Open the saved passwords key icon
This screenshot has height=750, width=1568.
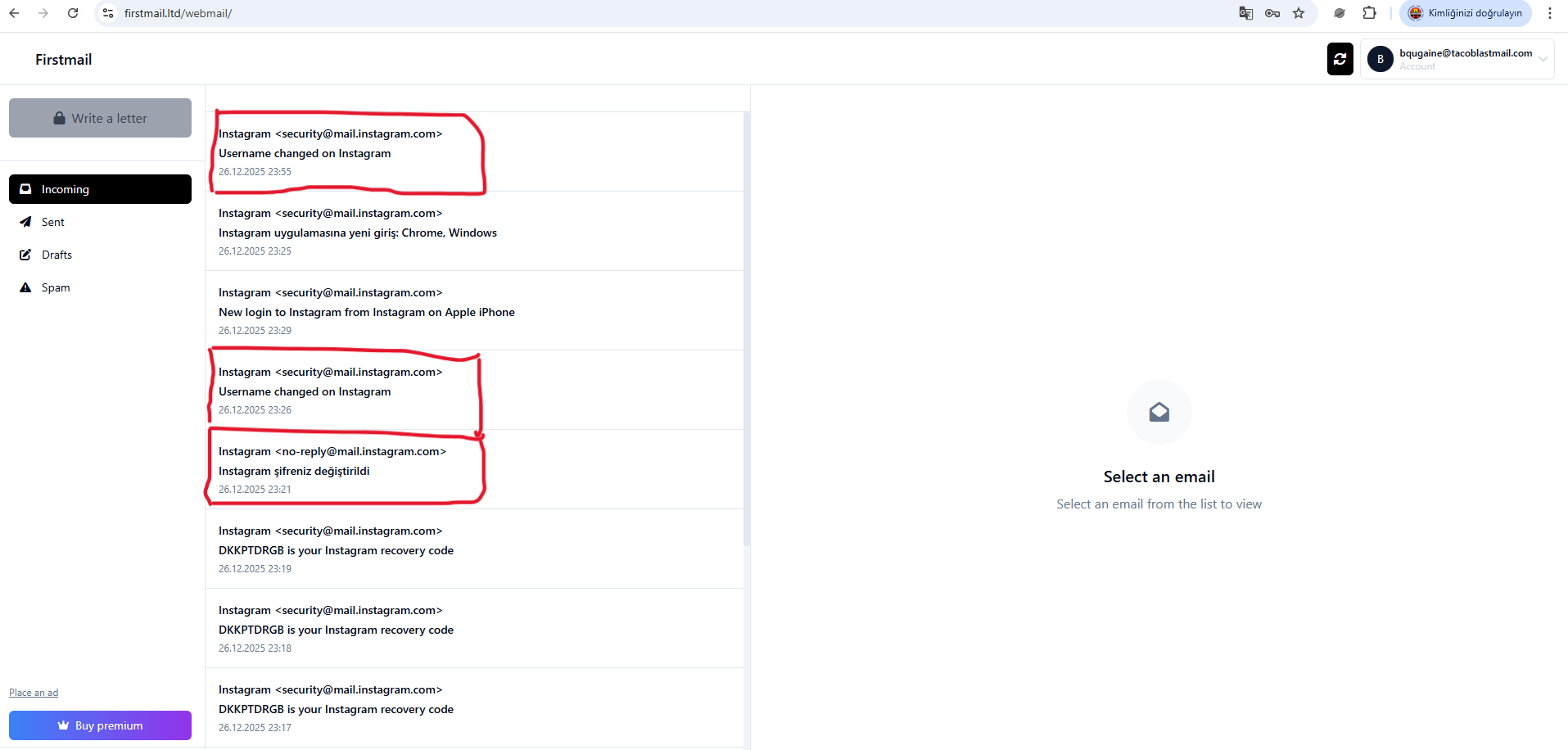coord(1272,13)
